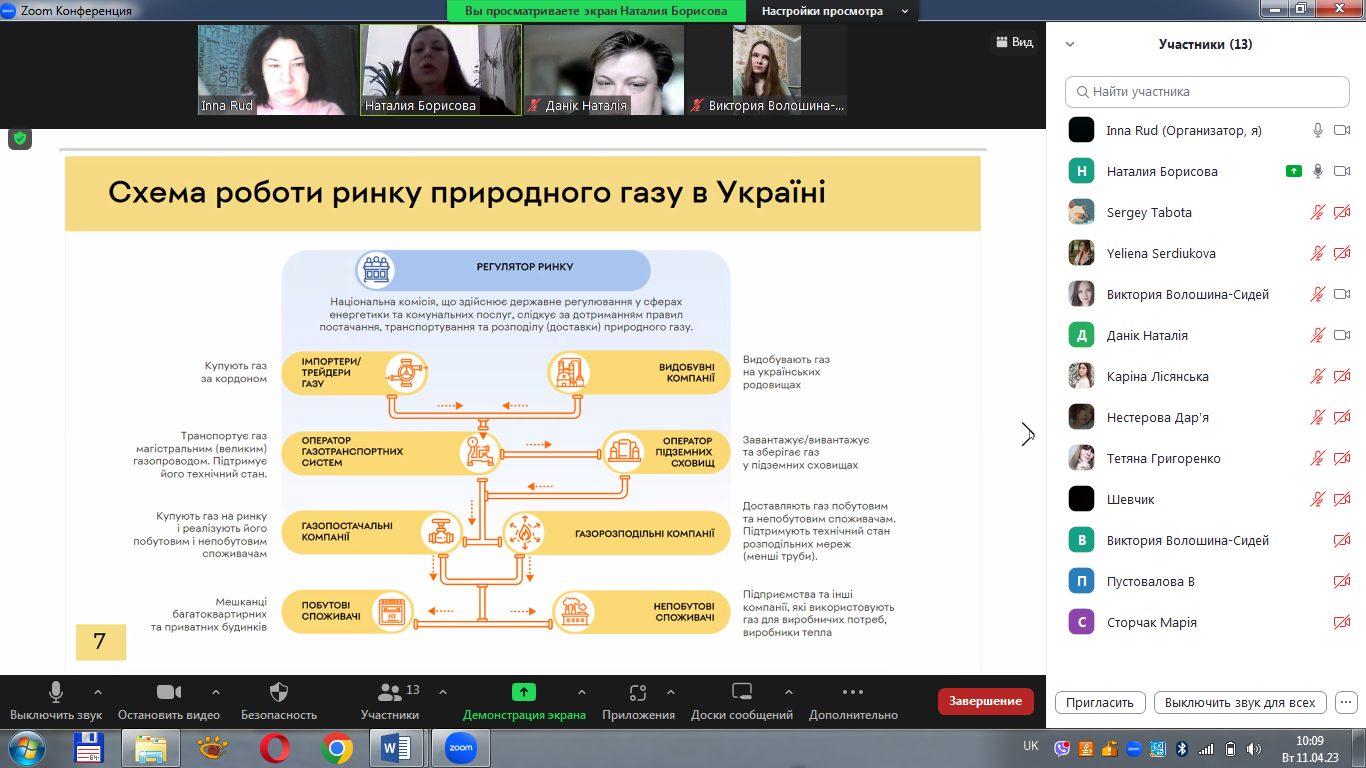
Task: Click the Пригласить invite button
Action: pos(1100,702)
